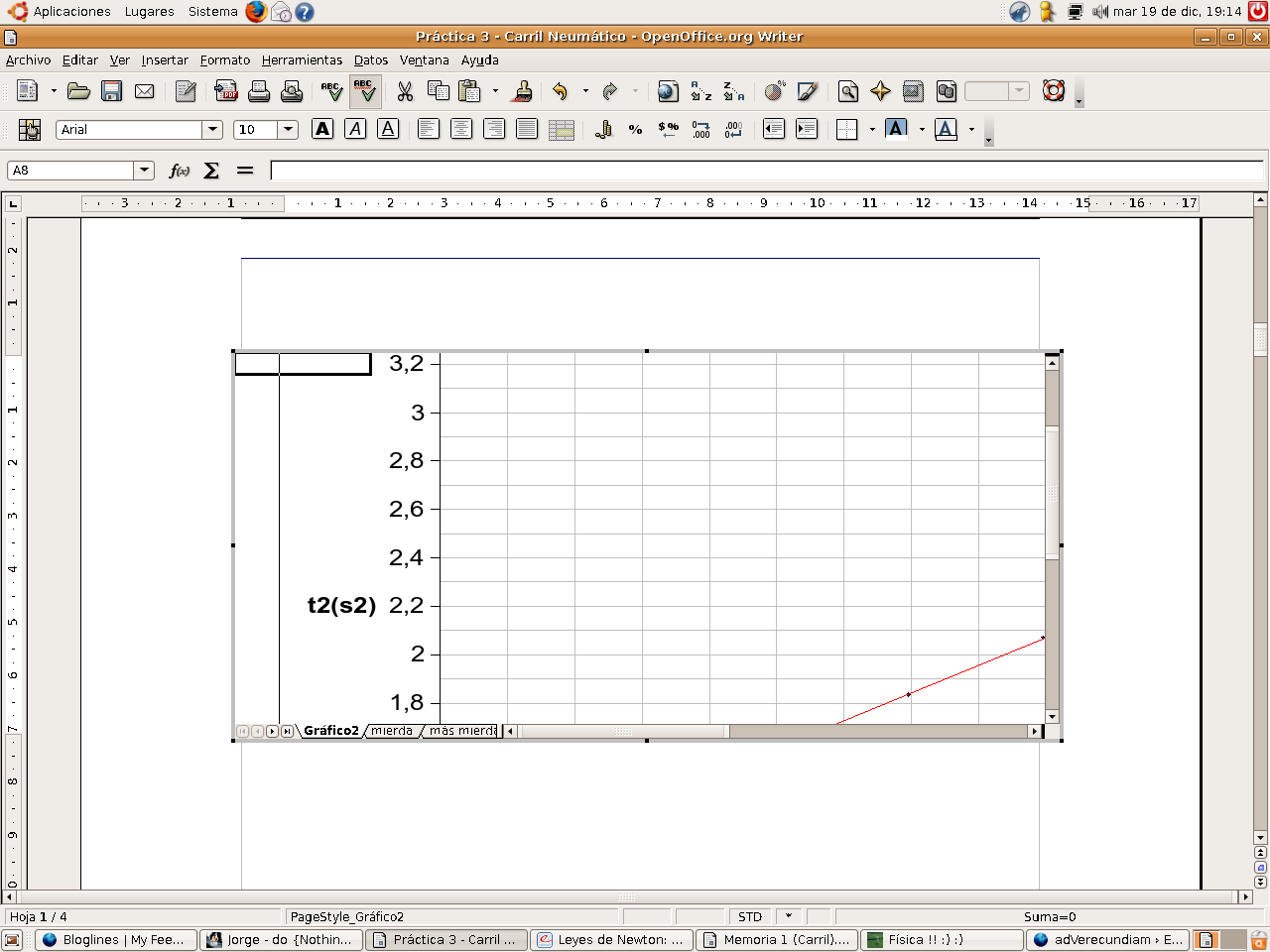
Task: Open the Page Preview icon
Action: click(292, 91)
